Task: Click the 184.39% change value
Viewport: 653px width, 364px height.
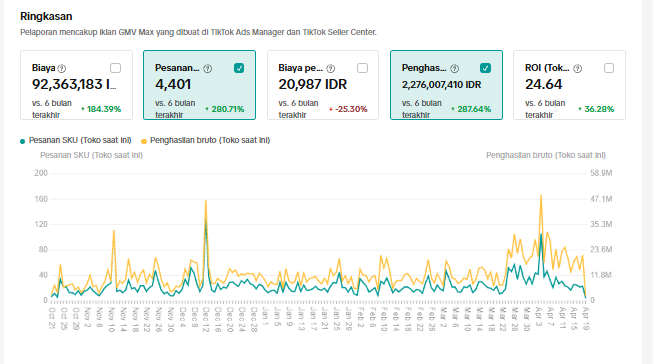Action: [104, 109]
